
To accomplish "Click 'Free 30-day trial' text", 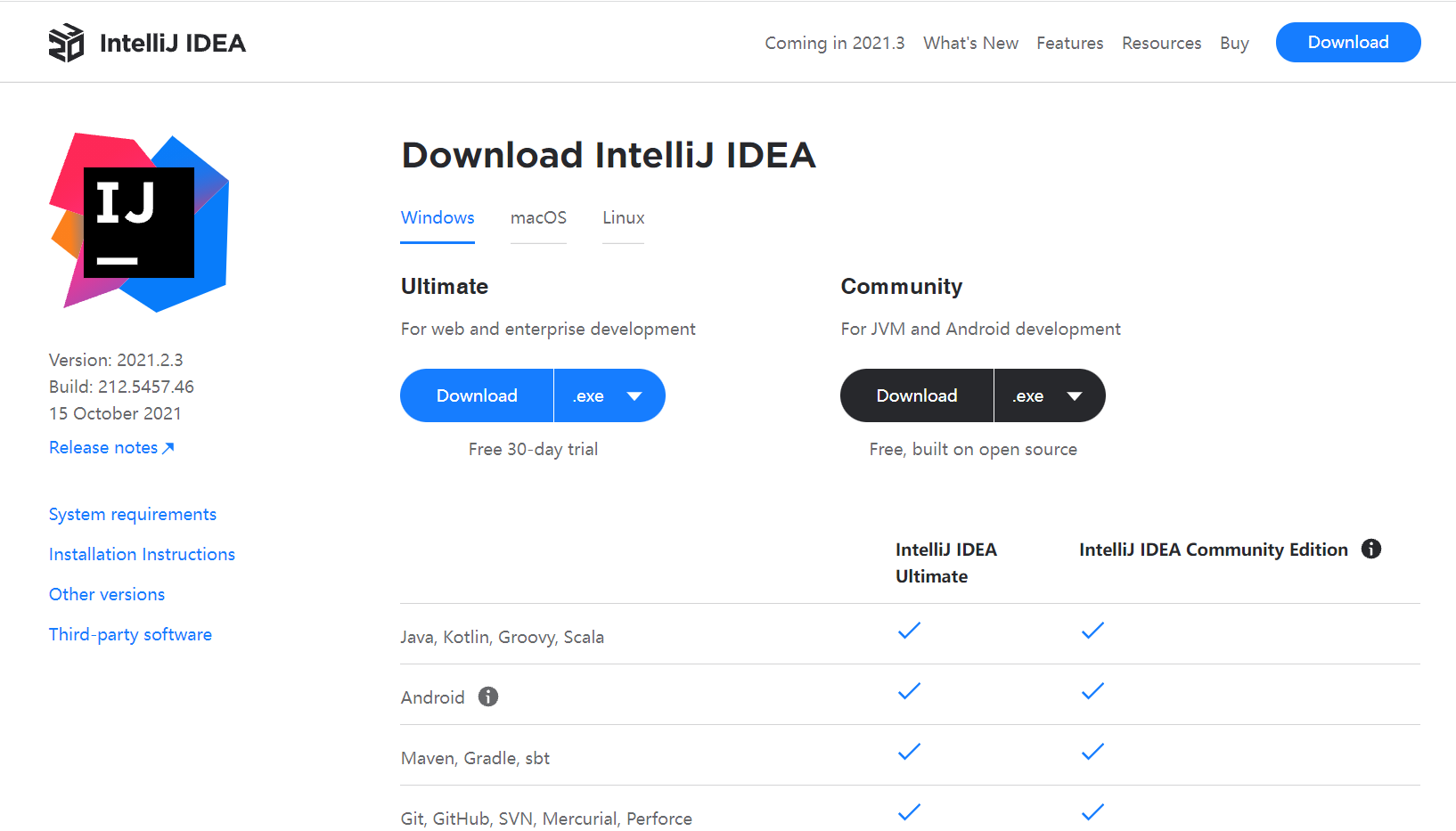I will tap(533, 449).
